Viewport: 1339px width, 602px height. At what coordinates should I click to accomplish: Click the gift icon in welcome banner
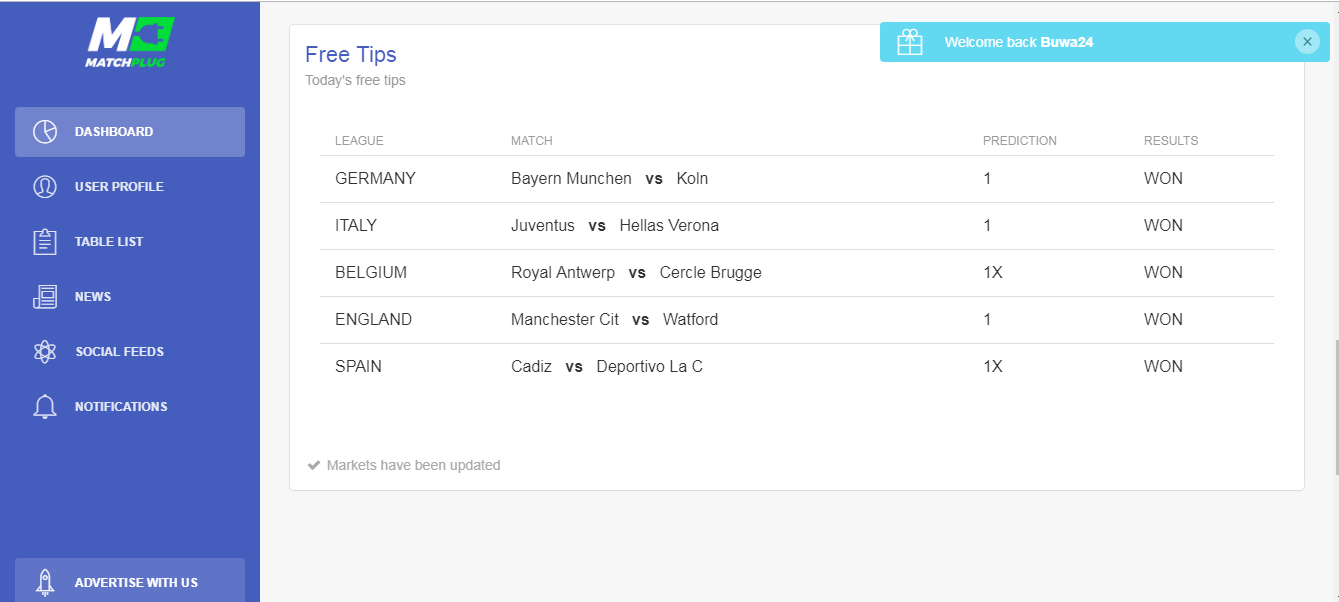point(909,42)
